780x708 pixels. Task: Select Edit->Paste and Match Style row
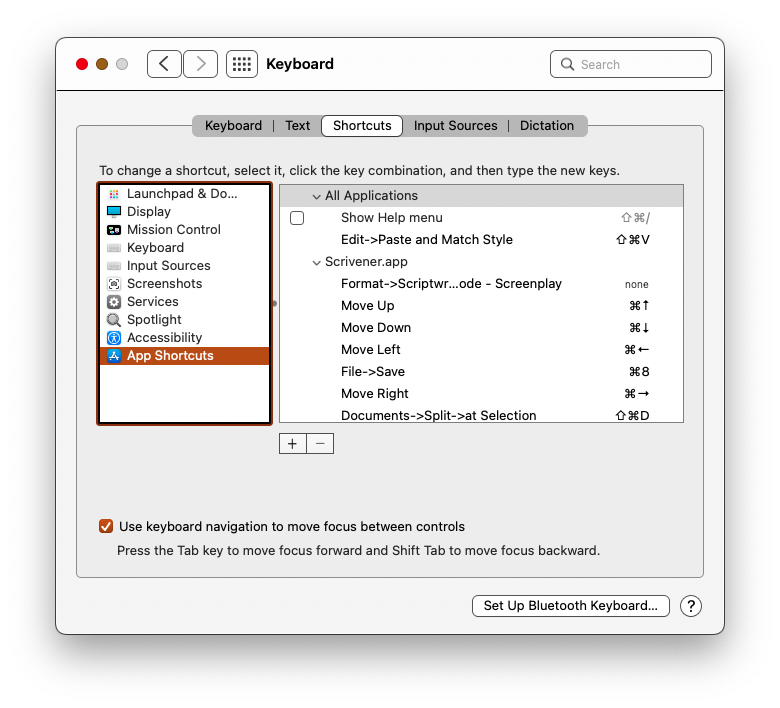click(482, 240)
